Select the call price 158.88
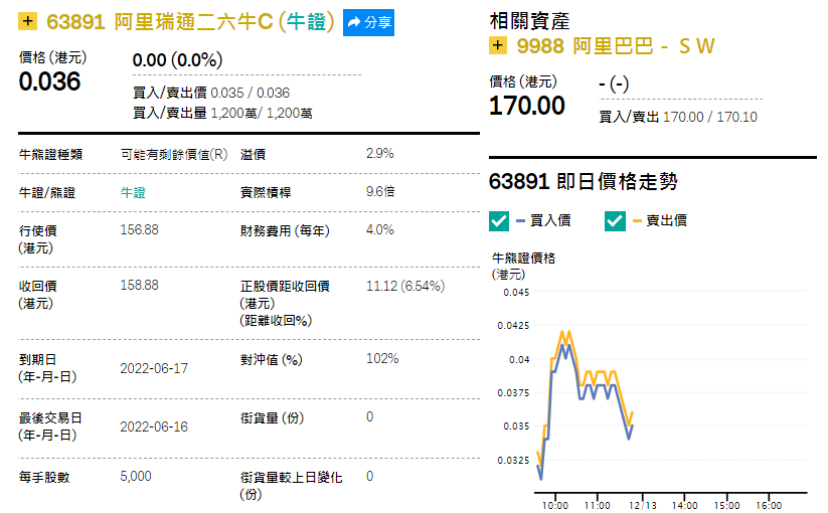Screen dimensions: 828x513 pos(139,285)
